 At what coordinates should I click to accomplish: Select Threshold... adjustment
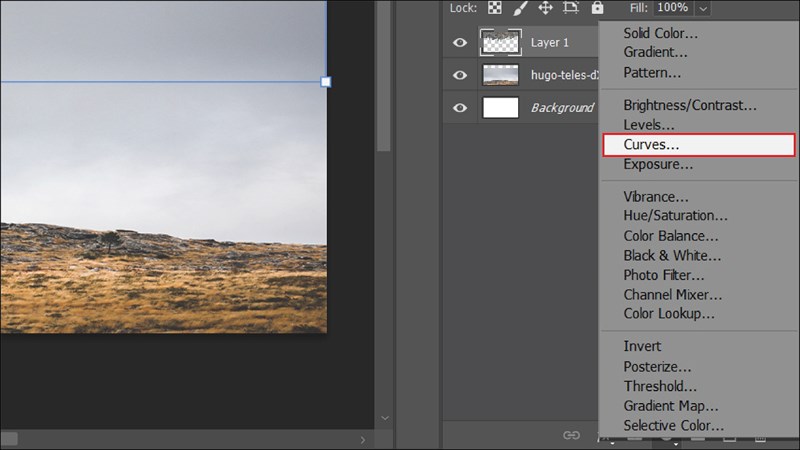click(660, 386)
